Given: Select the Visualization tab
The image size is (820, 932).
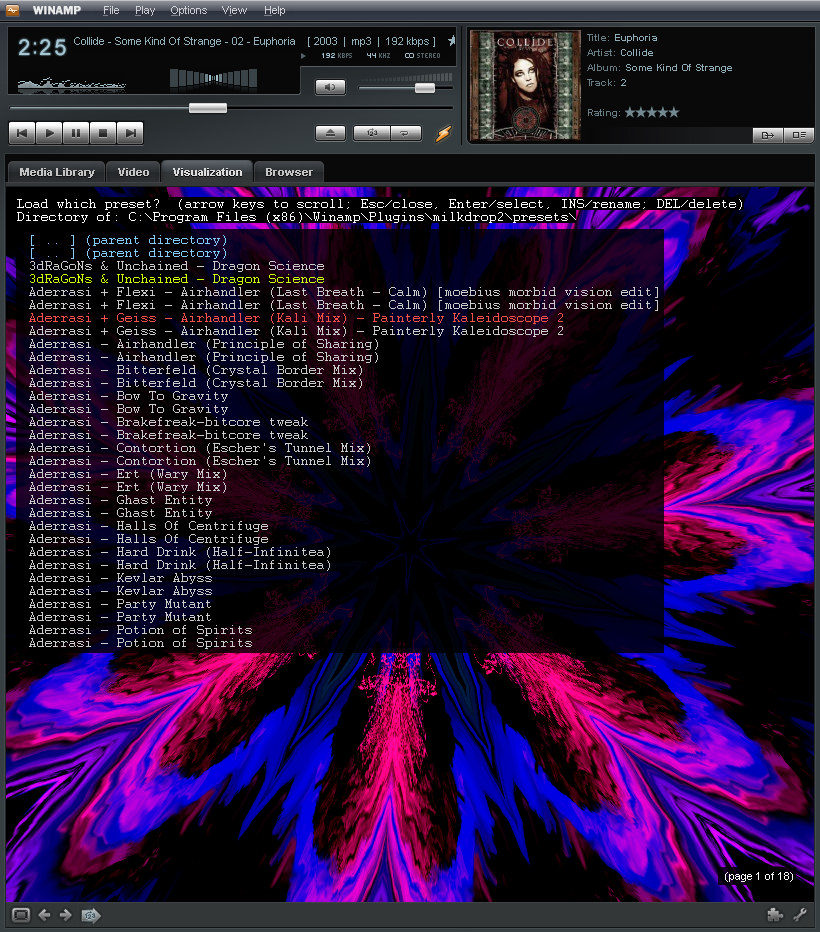Looking at the screenshot, I should [x=207, y=172].
